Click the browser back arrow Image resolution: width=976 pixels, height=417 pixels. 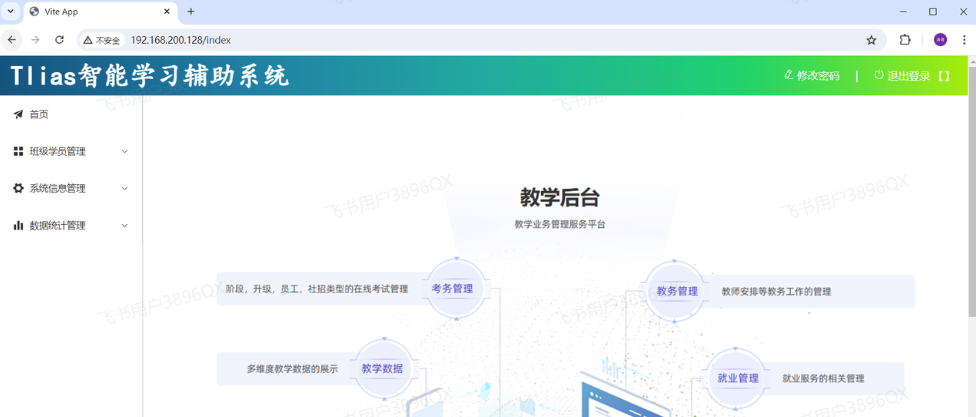(x=12, y=40)
